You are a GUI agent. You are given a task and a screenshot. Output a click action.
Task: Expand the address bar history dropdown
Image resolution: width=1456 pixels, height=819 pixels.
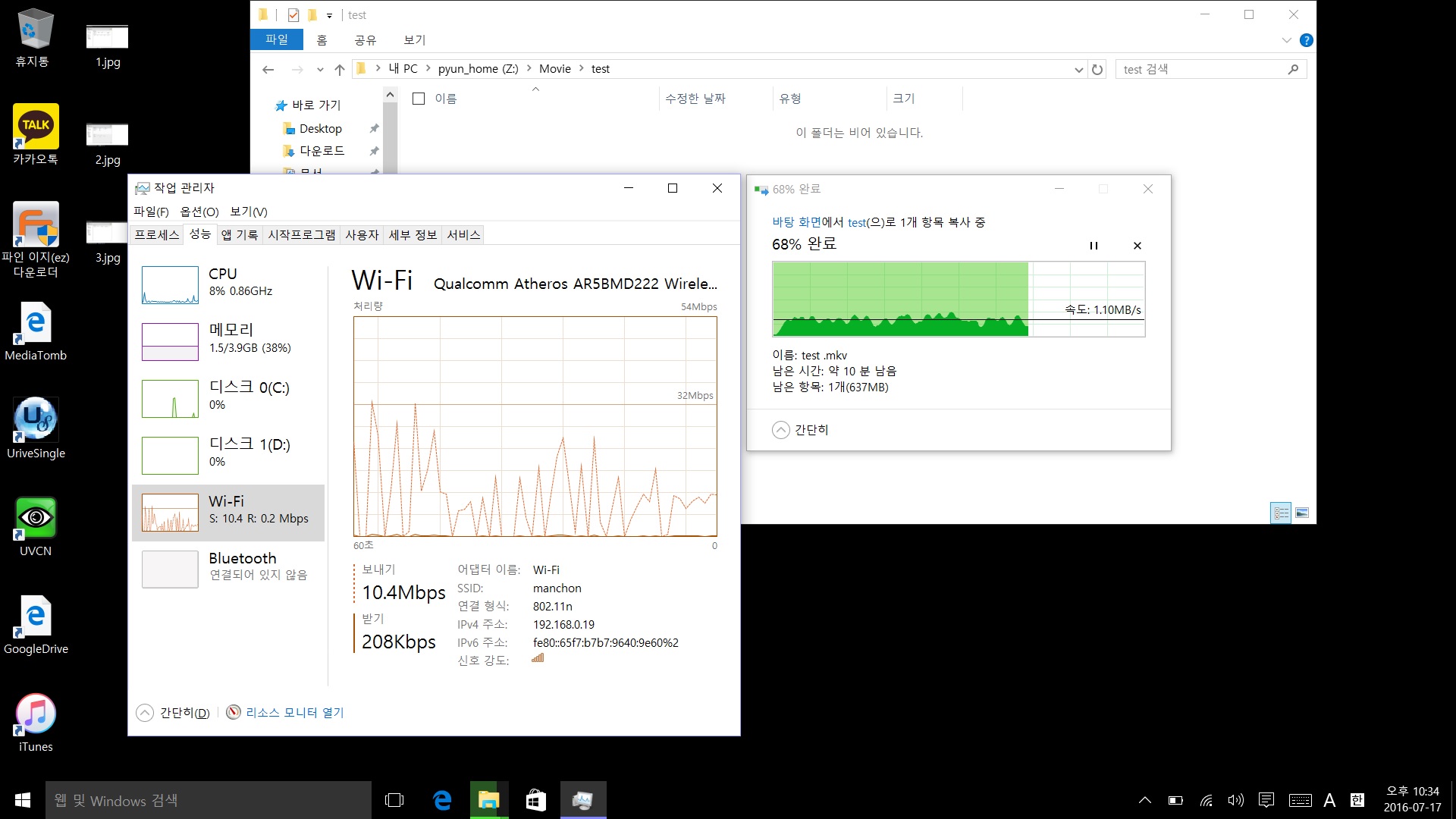coord(1078,69)
